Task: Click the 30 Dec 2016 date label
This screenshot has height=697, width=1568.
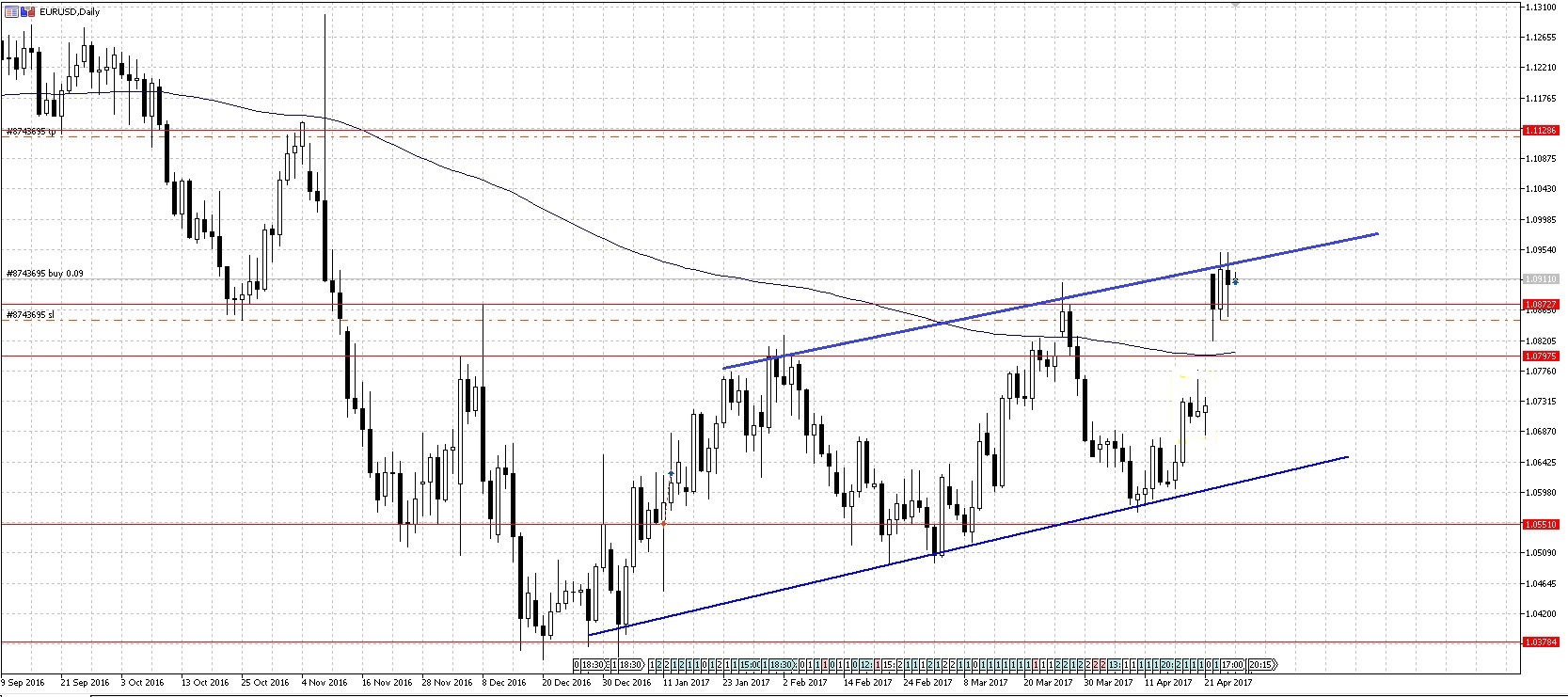Action: pyautogui.click(x=627, y=682)
